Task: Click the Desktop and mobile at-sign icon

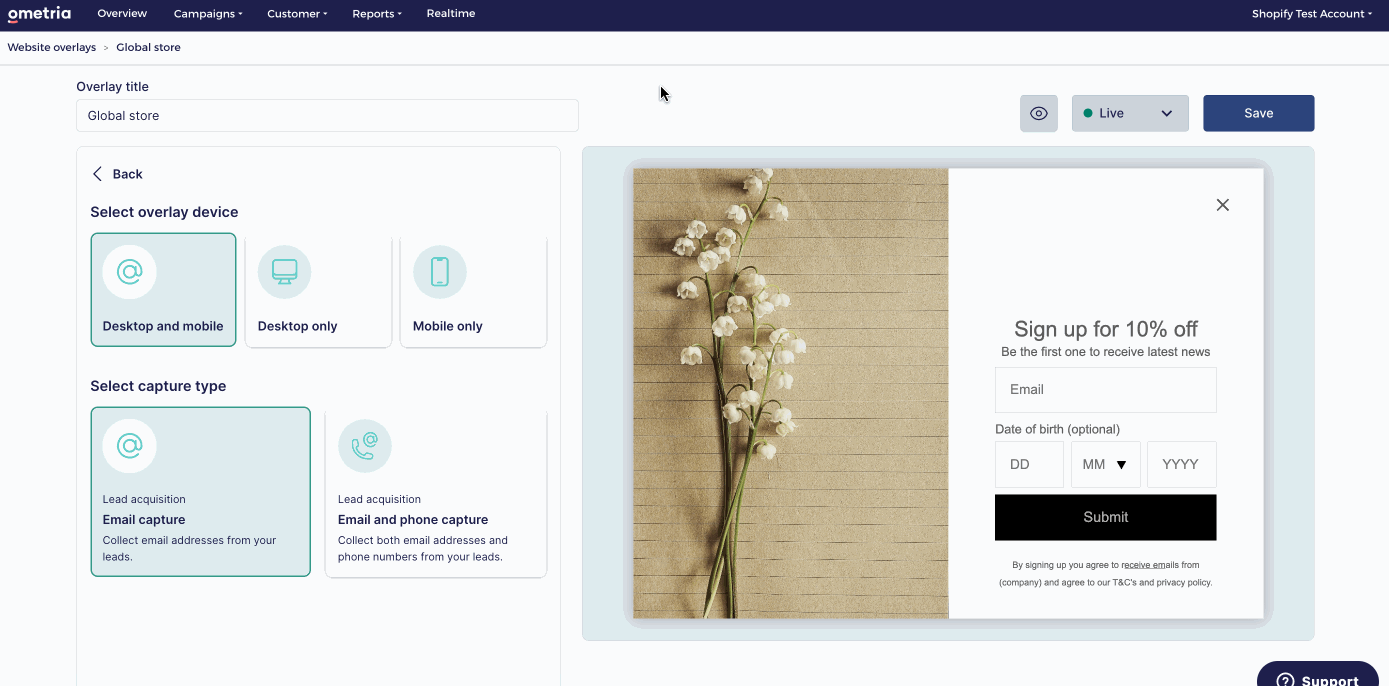Action: (x=129, y=272)
